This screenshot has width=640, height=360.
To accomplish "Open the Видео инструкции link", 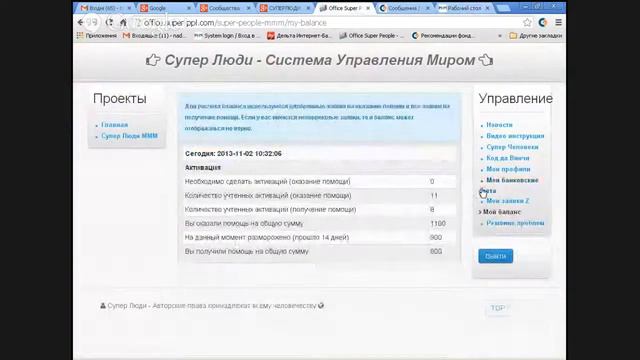I will (515, 136).
